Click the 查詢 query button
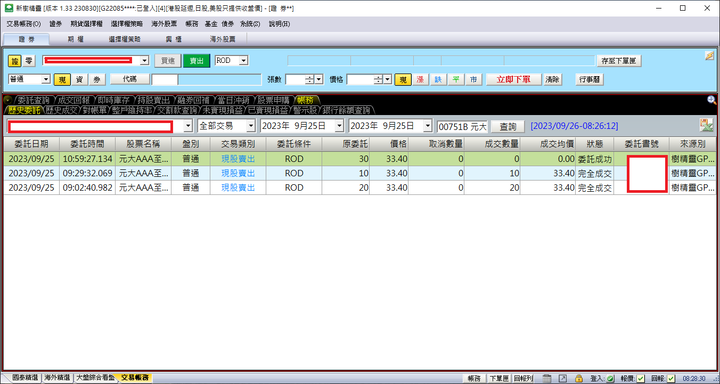 click(508, 126)
